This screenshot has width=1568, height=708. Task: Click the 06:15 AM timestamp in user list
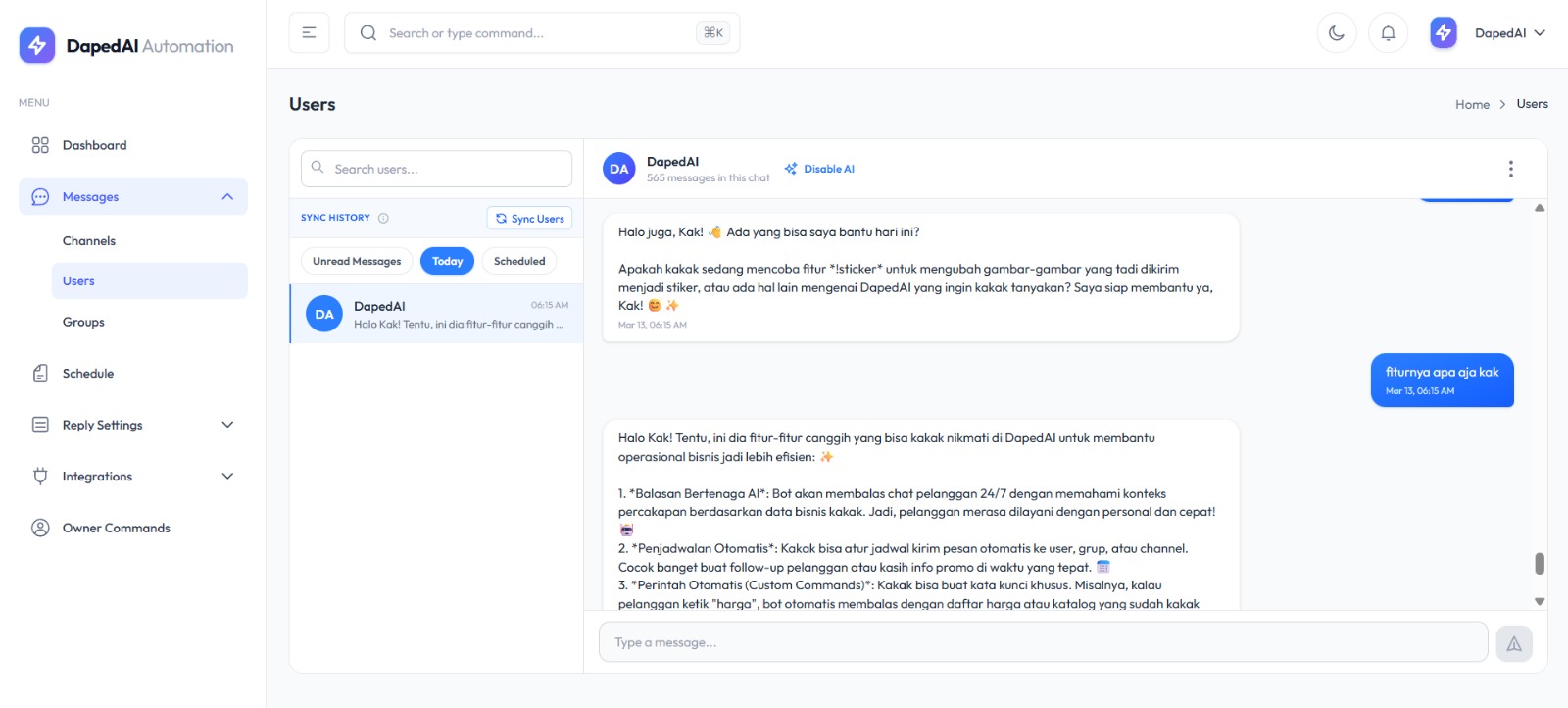click(x=550, y=305)
